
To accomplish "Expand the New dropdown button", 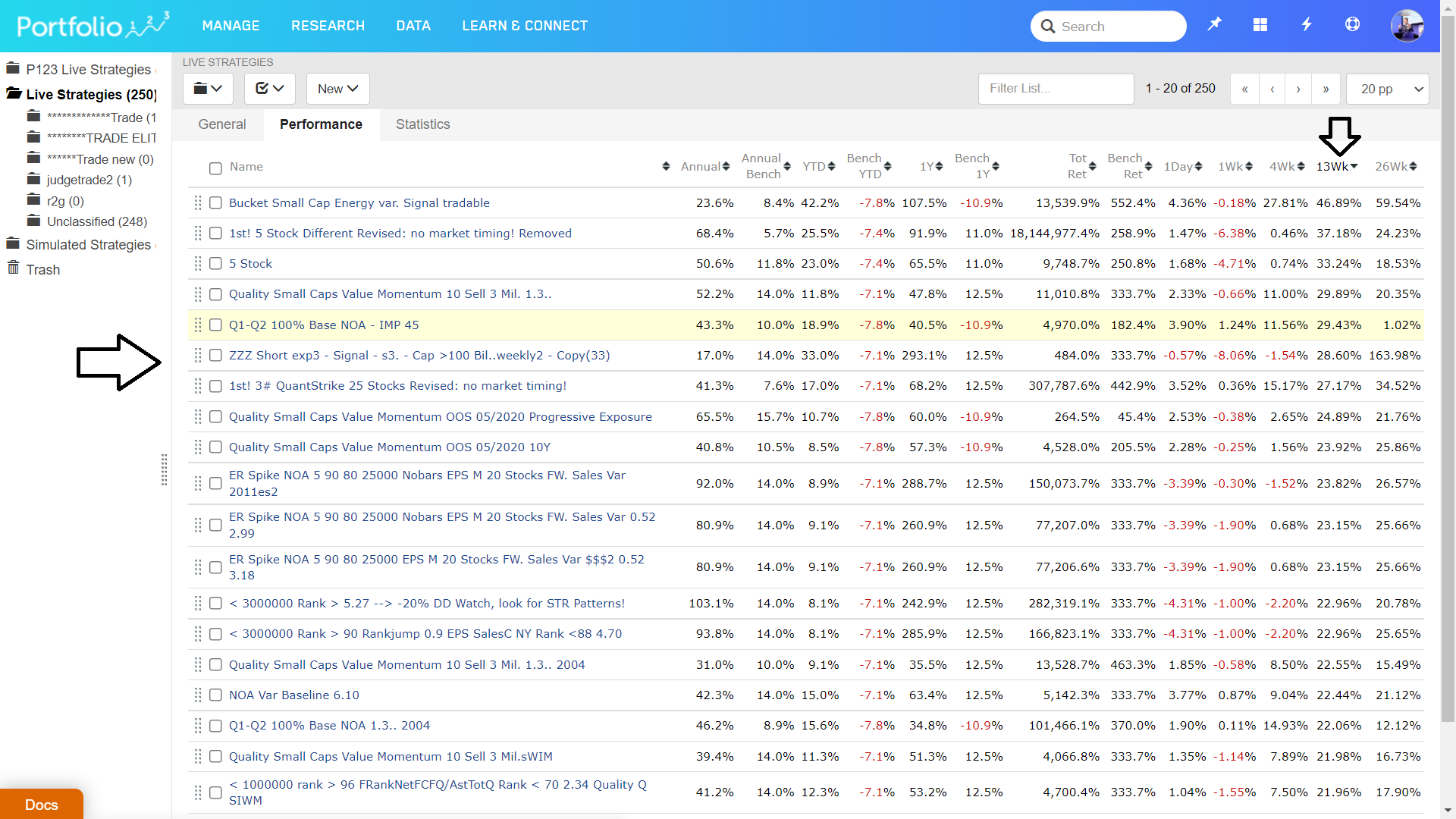I will point(337,89).
